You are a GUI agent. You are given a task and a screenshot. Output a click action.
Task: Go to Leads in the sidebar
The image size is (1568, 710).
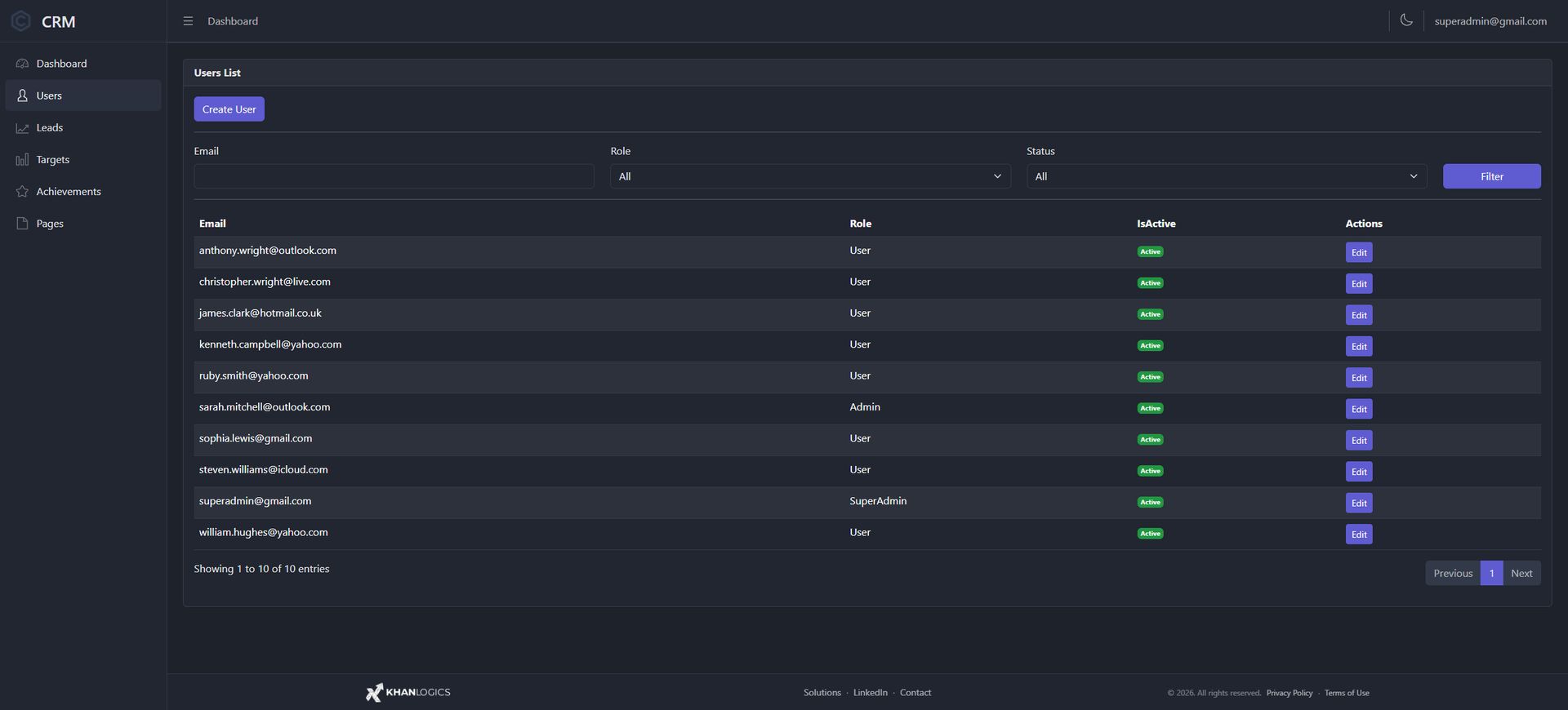pos(83,128)
